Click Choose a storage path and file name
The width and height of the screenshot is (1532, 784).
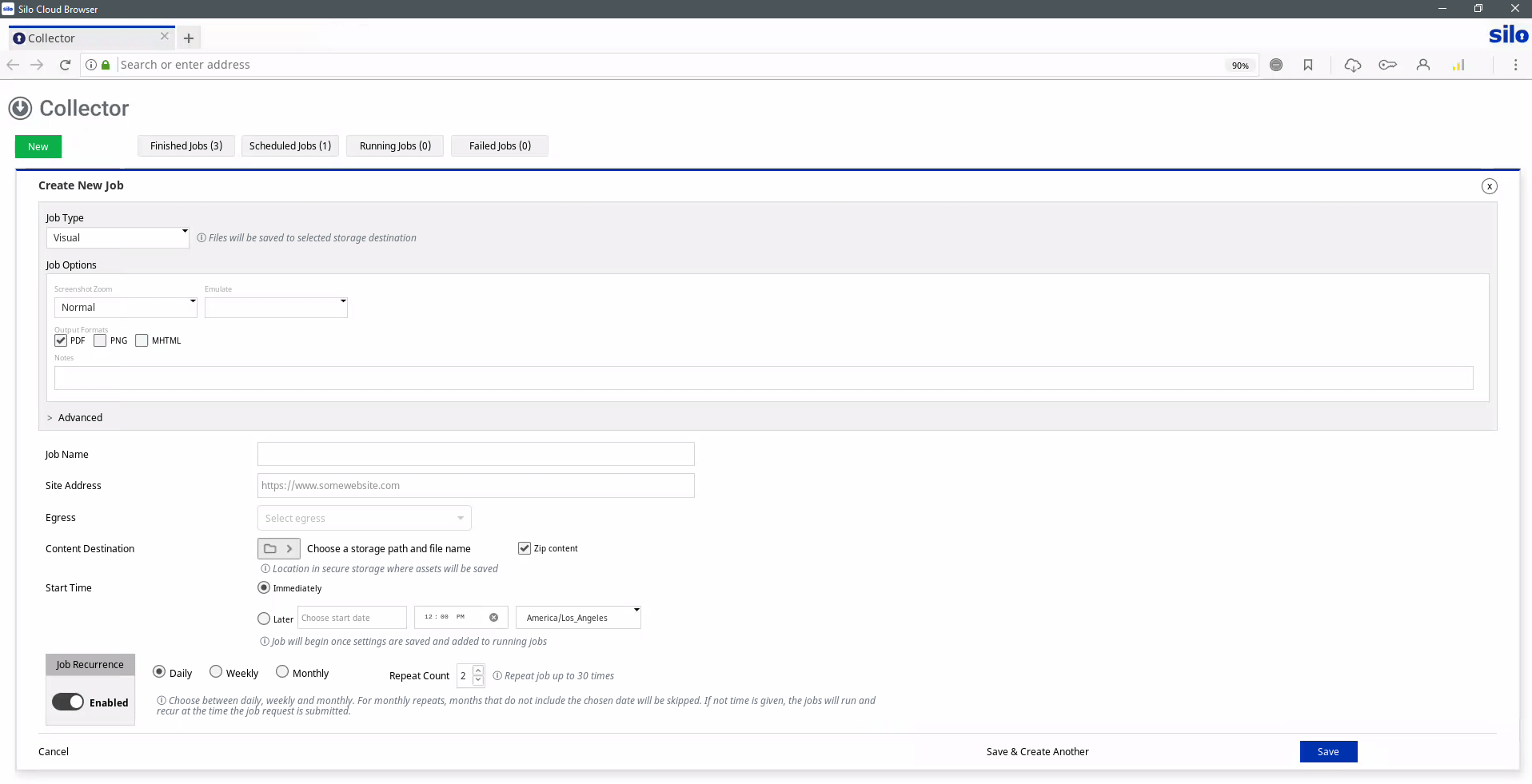coord(389,548)
